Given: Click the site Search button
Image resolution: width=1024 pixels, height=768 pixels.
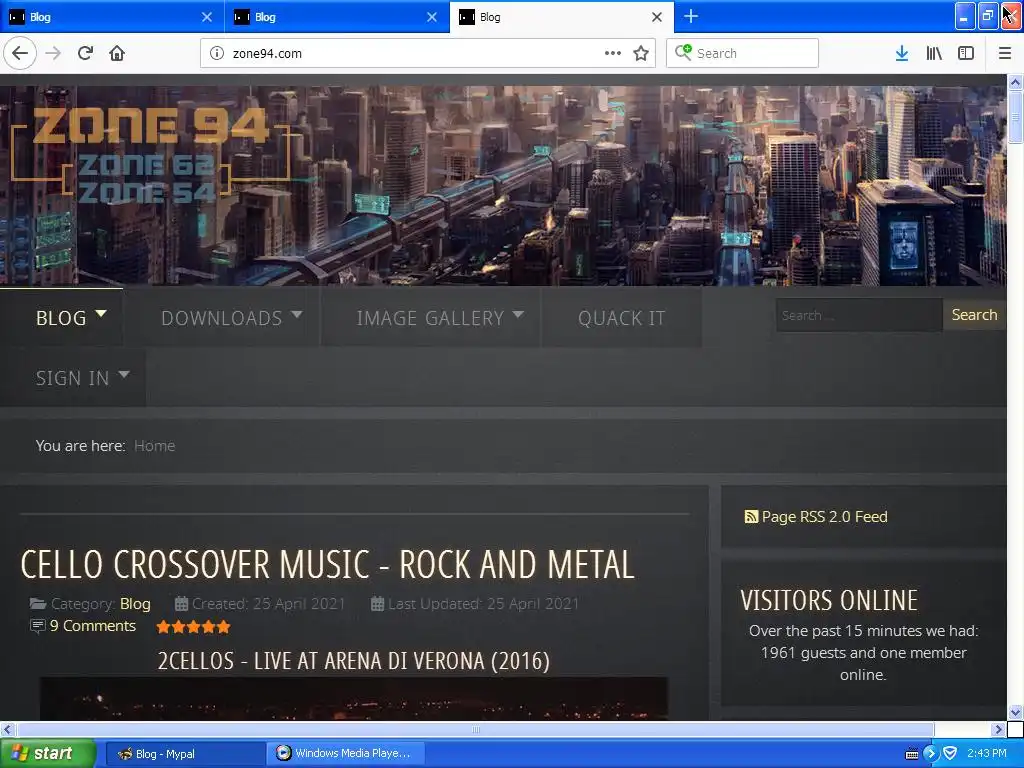Looking at the screenshot, I should (974, 315).
